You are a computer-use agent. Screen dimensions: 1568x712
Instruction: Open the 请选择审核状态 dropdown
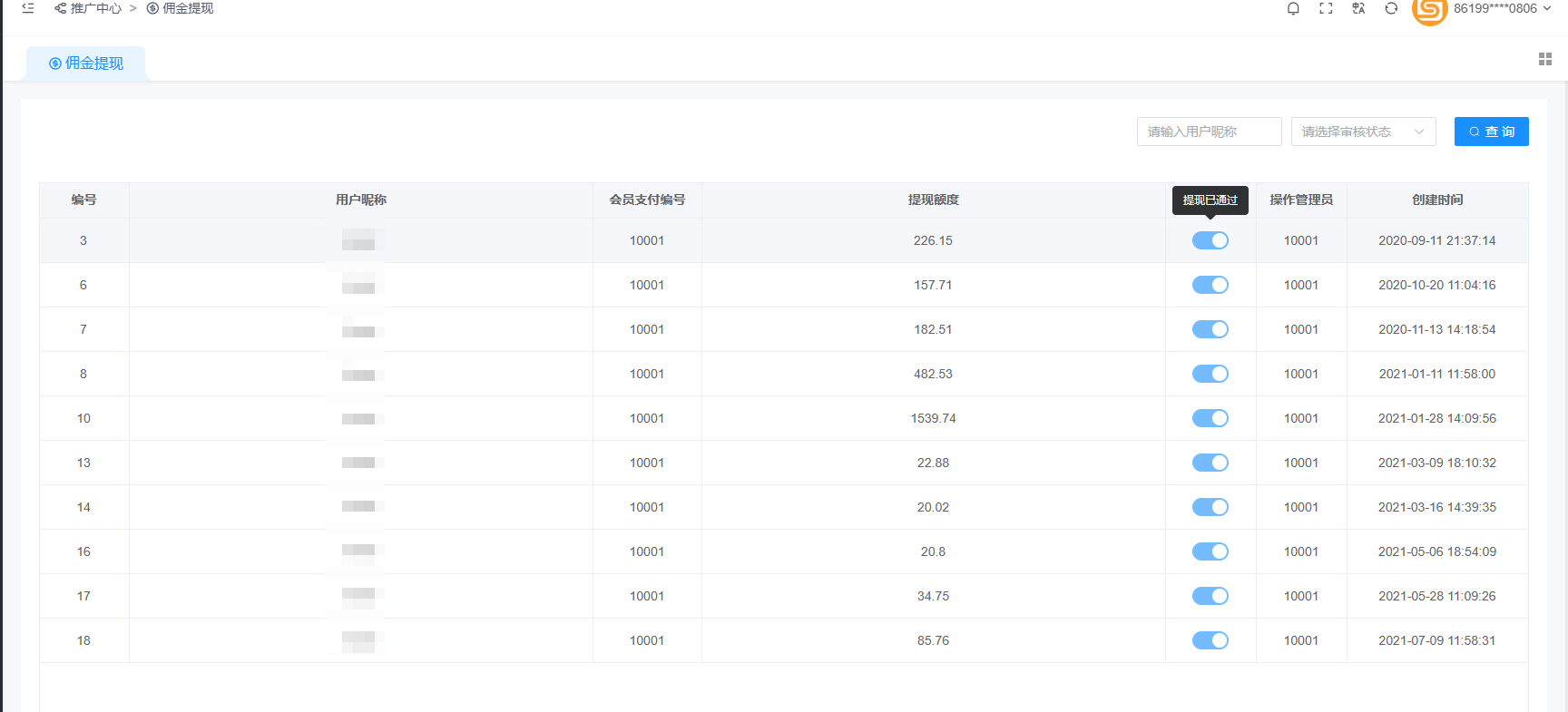(x=1363, y=132)
